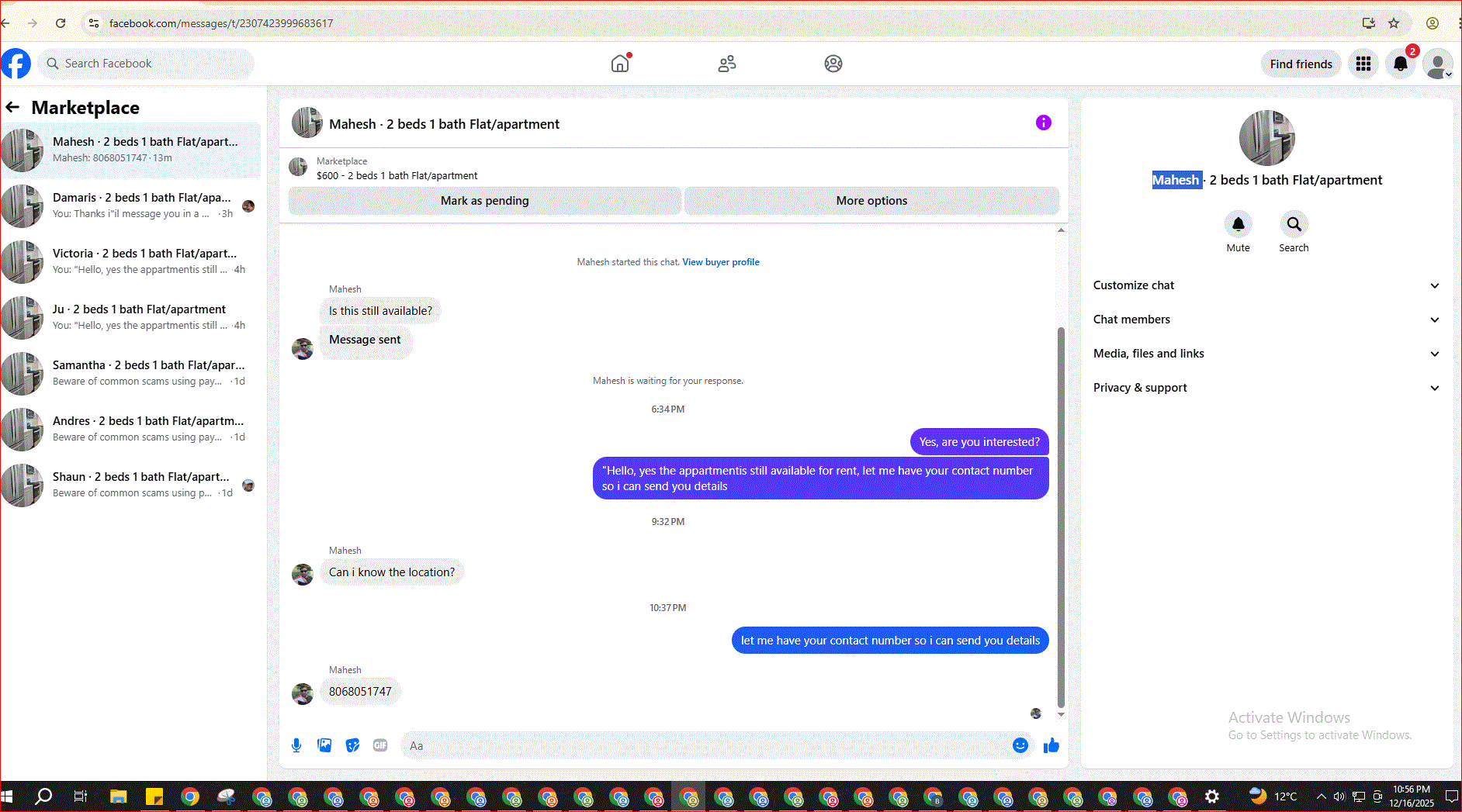Click the 8068051747 phone number message
The width and height of the screenshot is (1462, 812).
coord(360,692)
